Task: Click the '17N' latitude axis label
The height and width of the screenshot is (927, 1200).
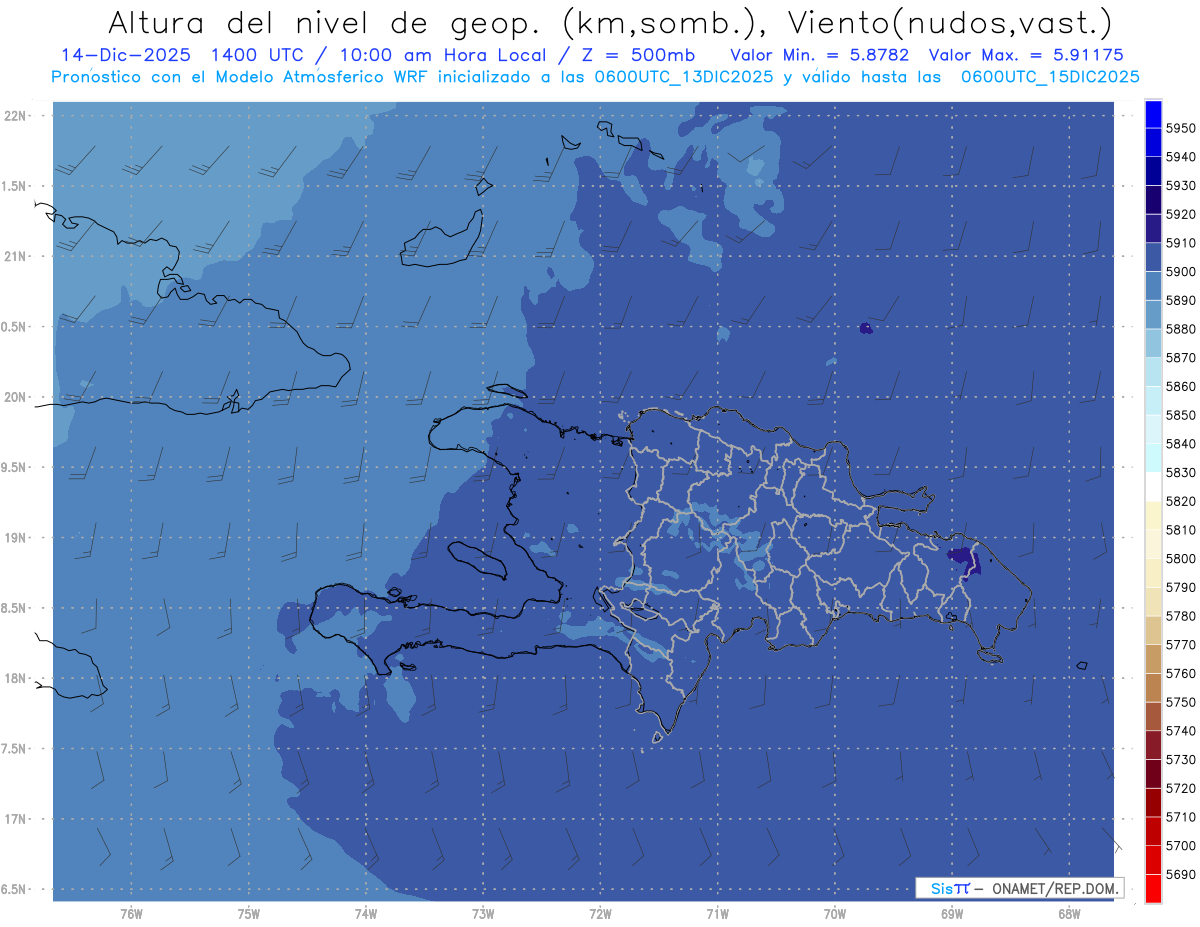Action: (x=15, y=819)
